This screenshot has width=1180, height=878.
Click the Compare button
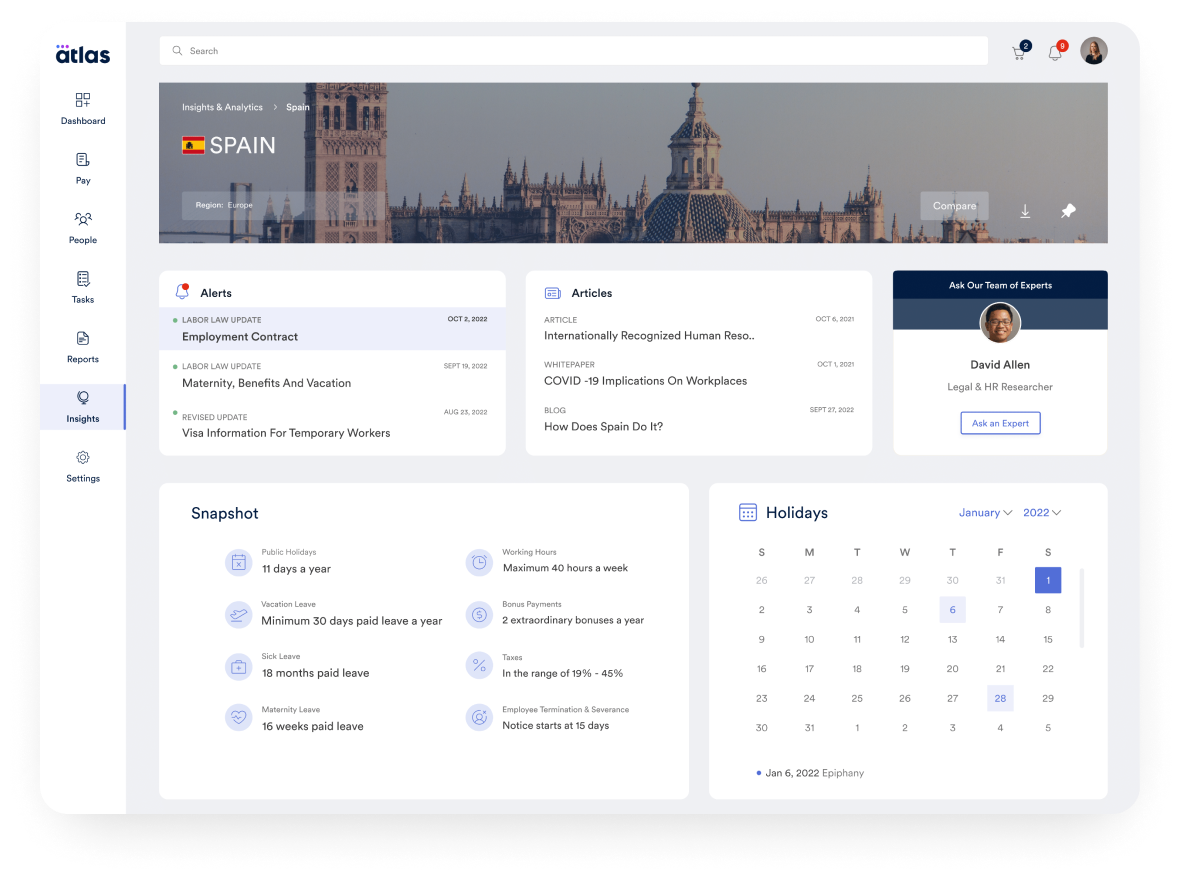pos(954,206)
